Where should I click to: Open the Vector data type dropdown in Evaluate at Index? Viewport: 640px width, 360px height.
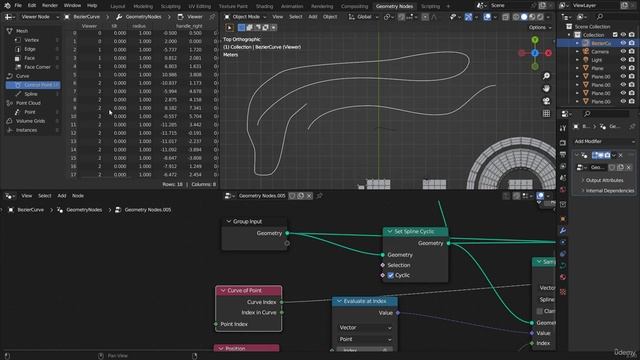[x=365, y=328]
